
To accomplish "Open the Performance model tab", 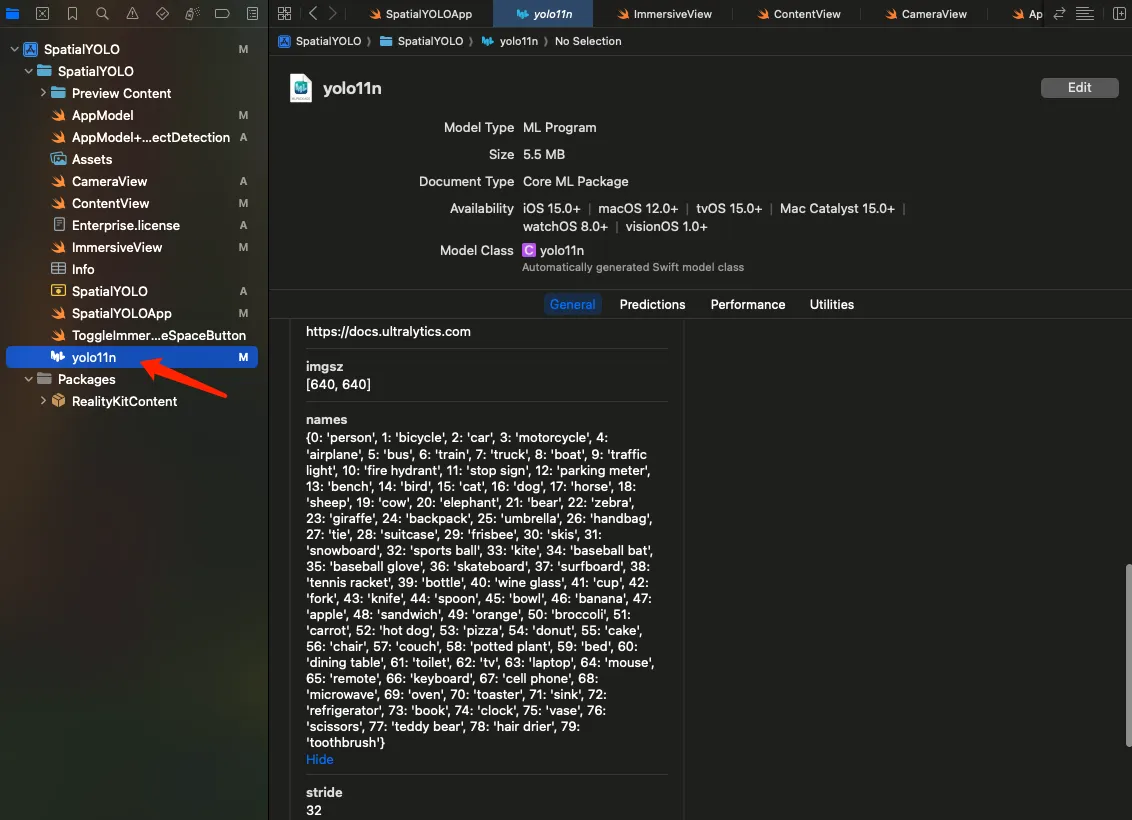I will click(747, 305).
